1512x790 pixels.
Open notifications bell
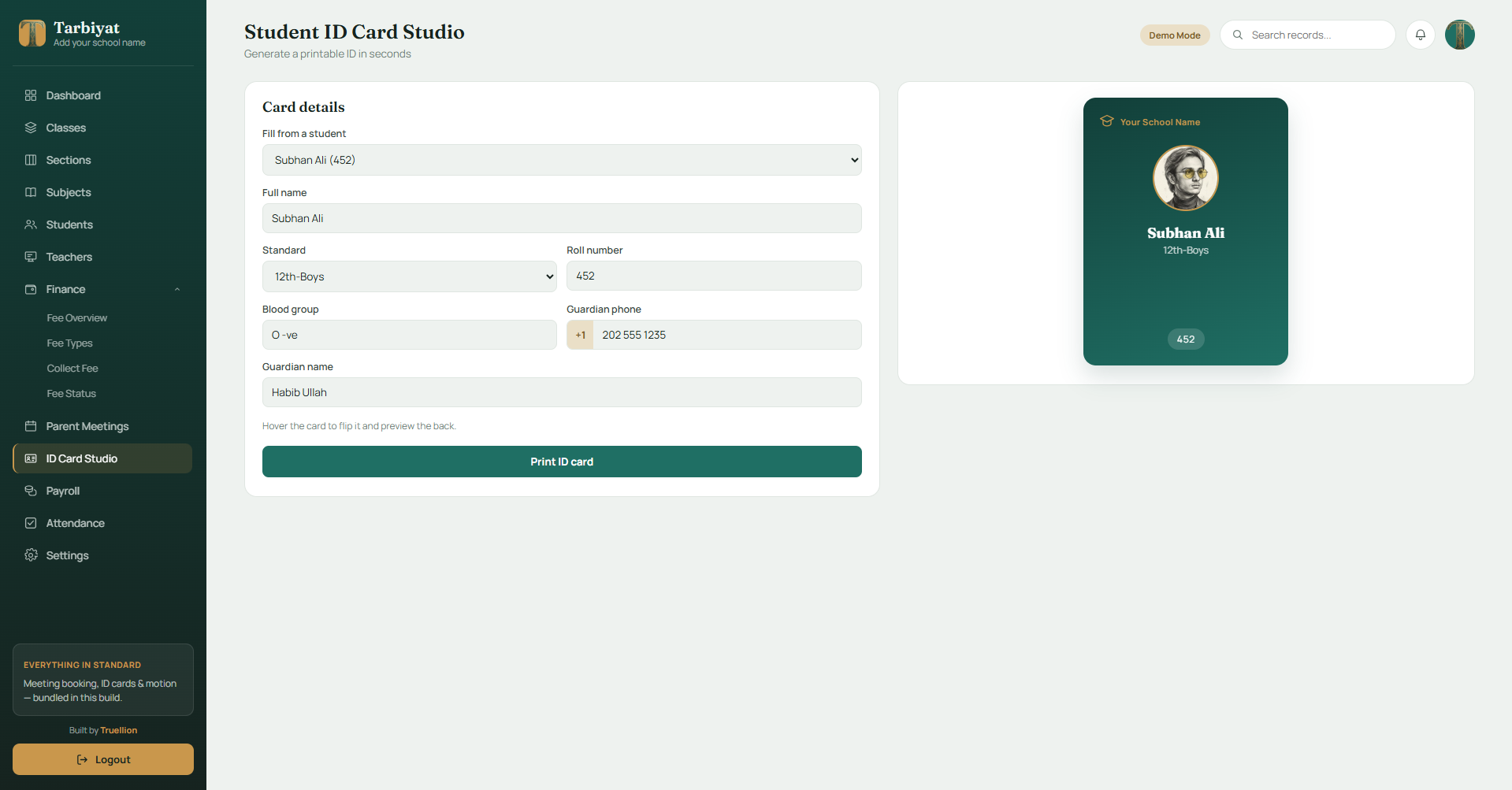1420,35
